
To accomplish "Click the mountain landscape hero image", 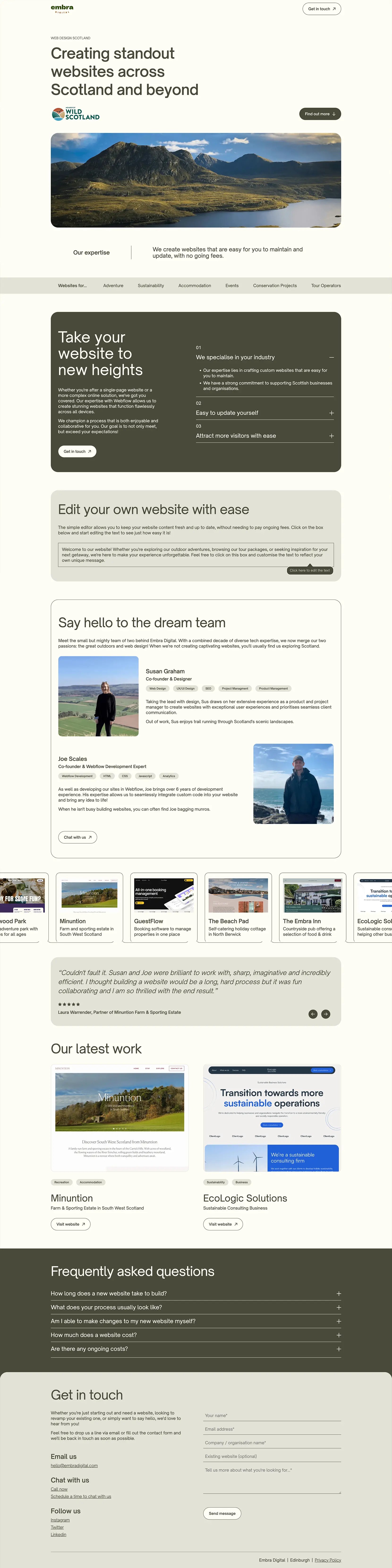I will click(x=196, y=180).
